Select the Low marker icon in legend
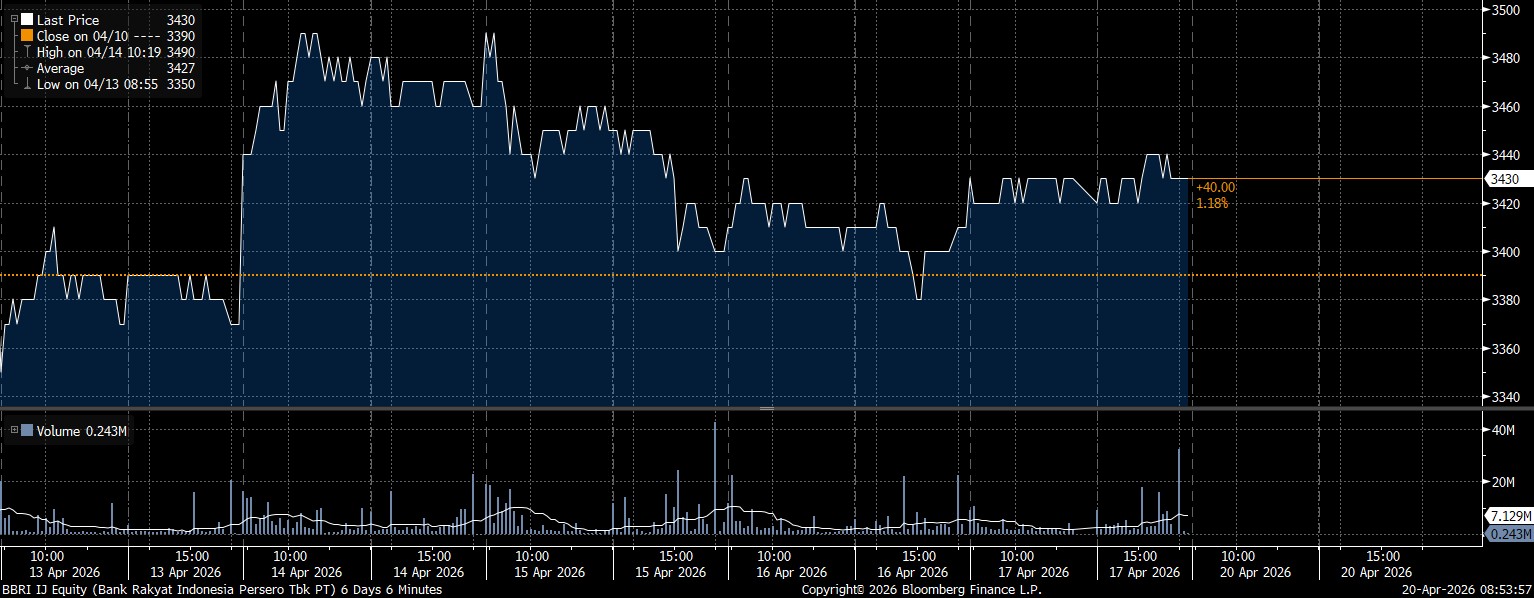This screenshot has height=598, width=1534. tap(26, 84)
